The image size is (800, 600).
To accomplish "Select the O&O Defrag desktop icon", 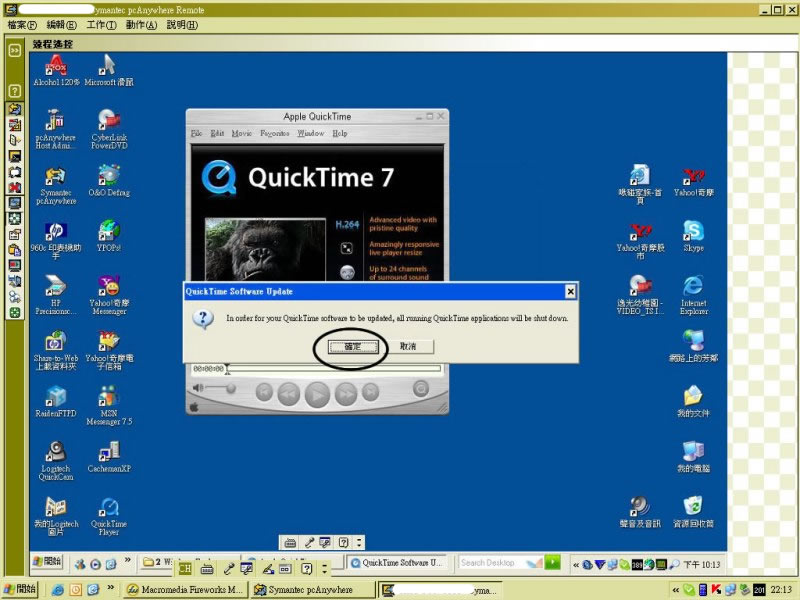I will pos(109,181).
